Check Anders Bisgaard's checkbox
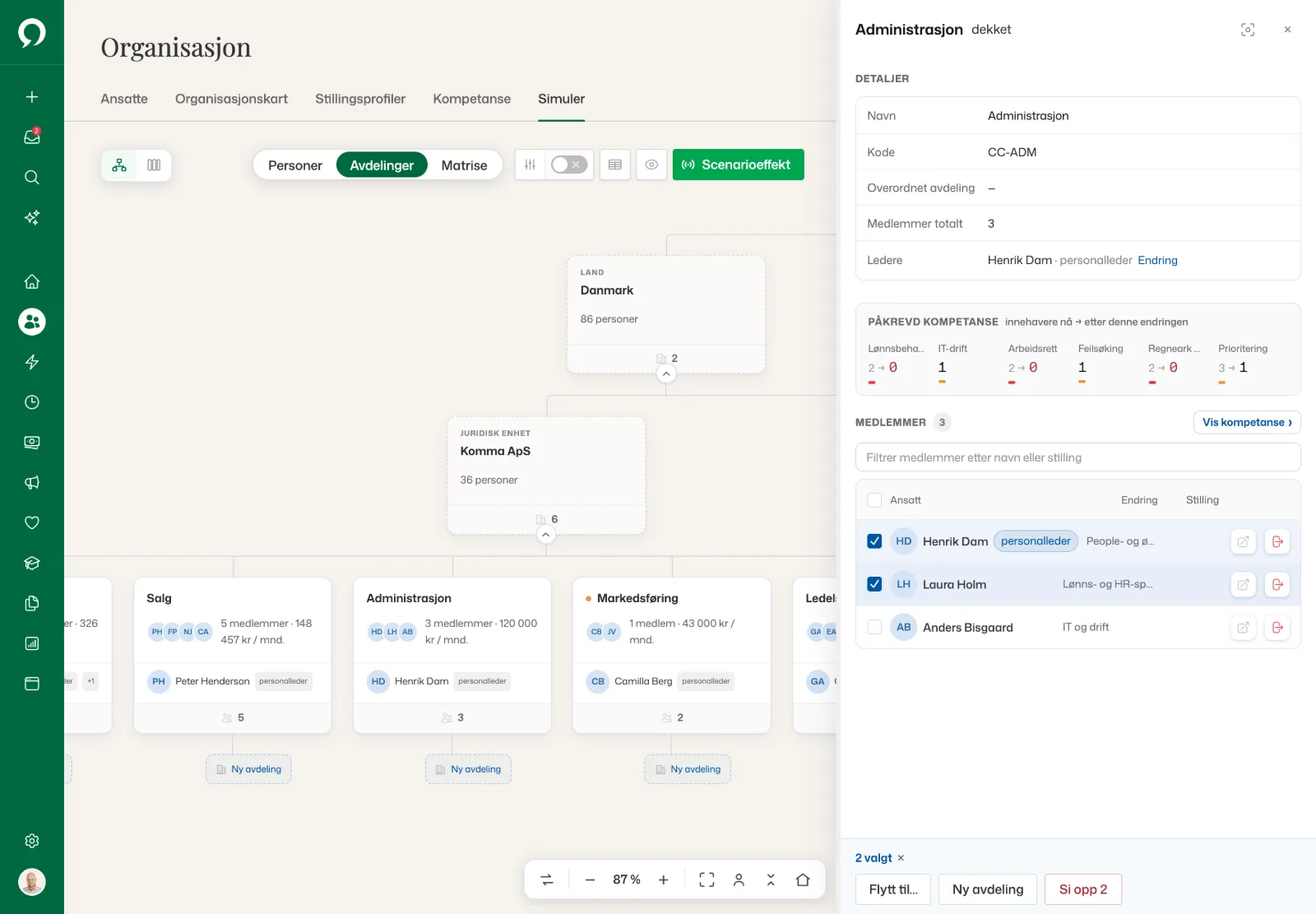This screenshot has width=1316, height=914. 874,627
